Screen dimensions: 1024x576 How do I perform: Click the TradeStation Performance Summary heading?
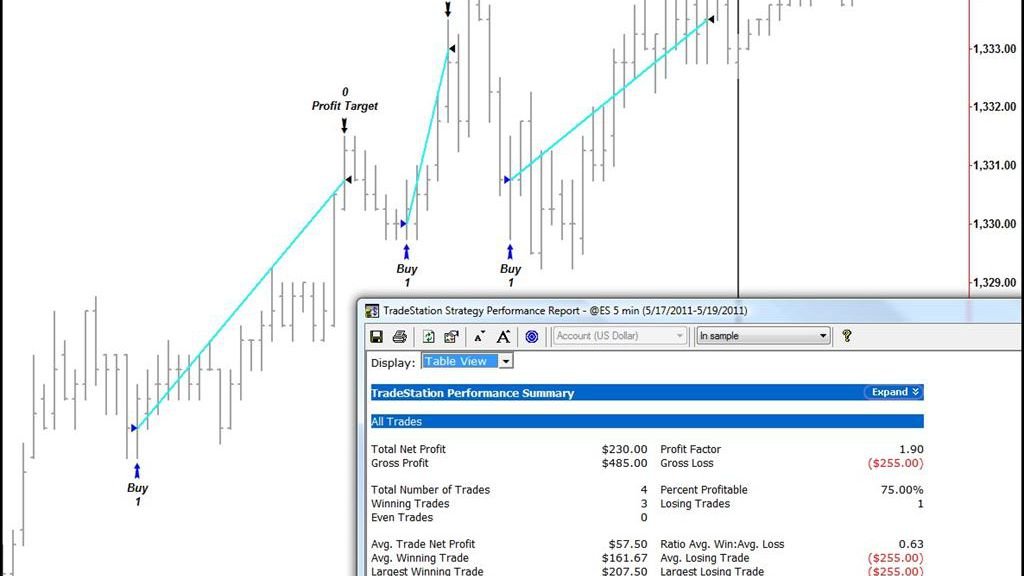point(472,393)
